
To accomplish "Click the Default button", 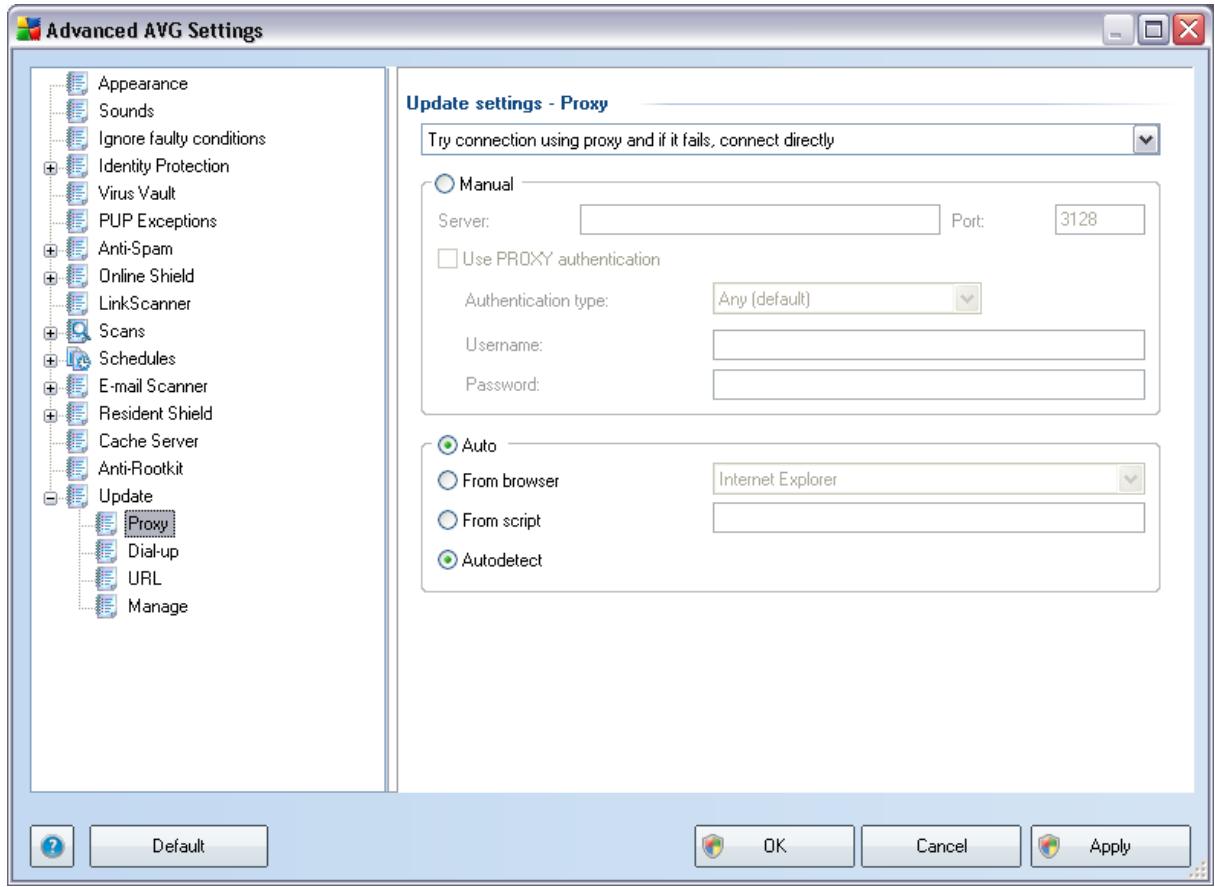I will [180, 845].
